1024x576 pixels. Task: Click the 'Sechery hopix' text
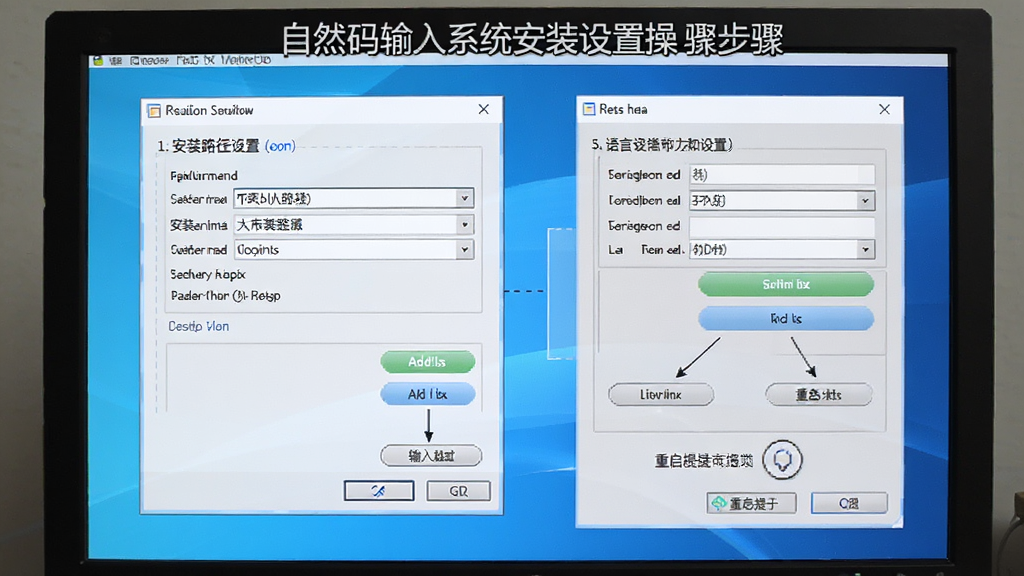tap(208, 274)
